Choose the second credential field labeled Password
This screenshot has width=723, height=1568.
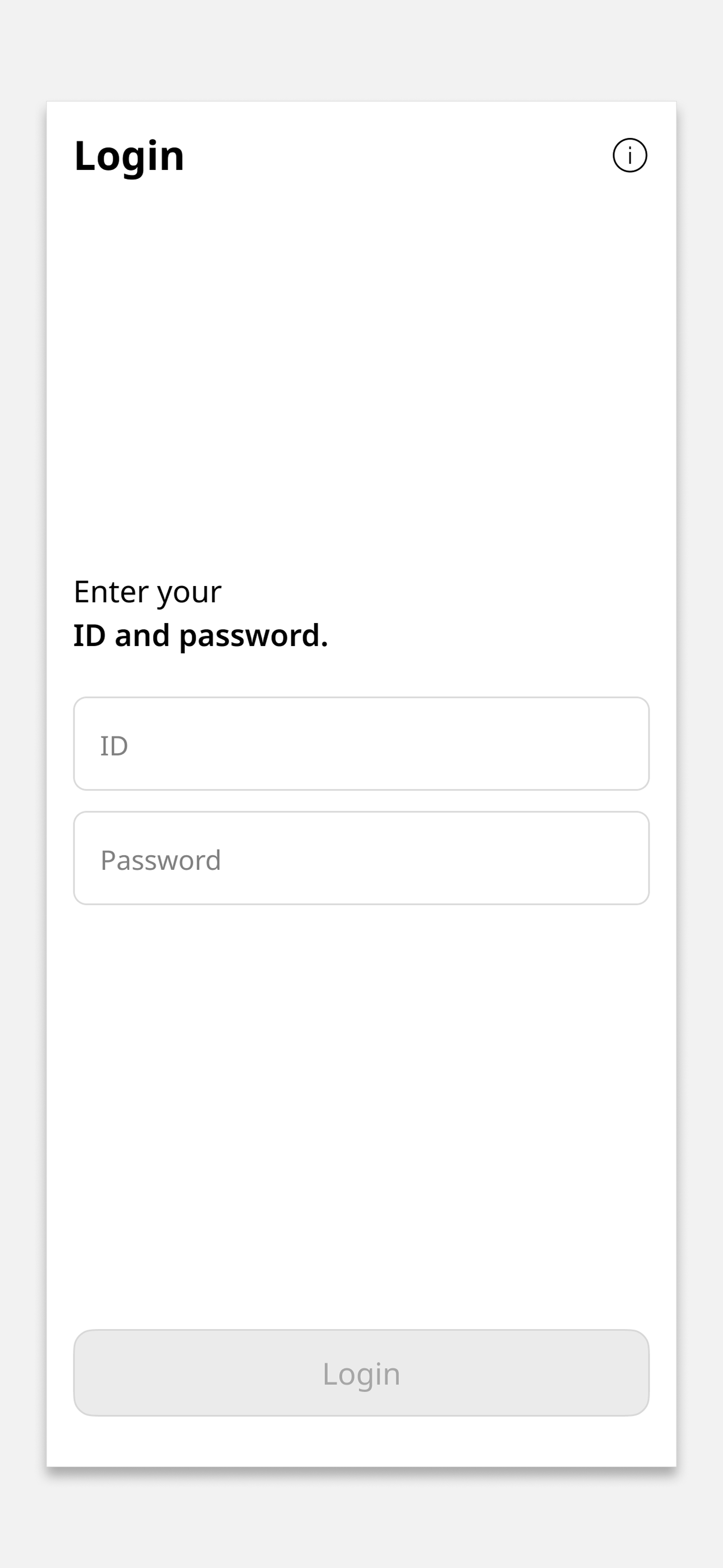[361, 858]
